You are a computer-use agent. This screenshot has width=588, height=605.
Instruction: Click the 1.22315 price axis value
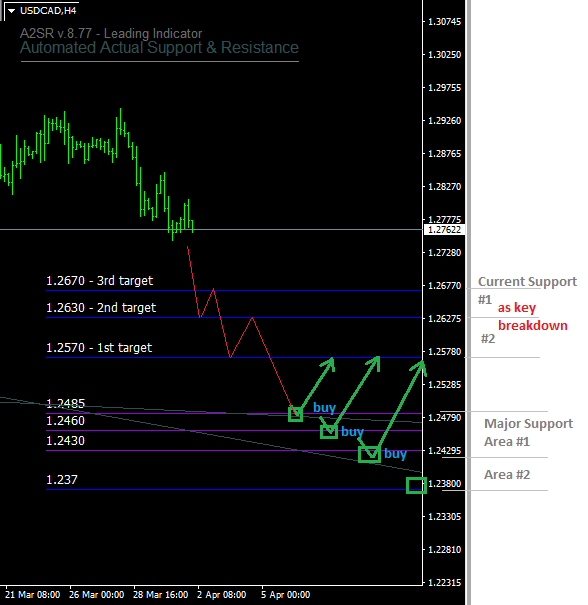(444, 583)
